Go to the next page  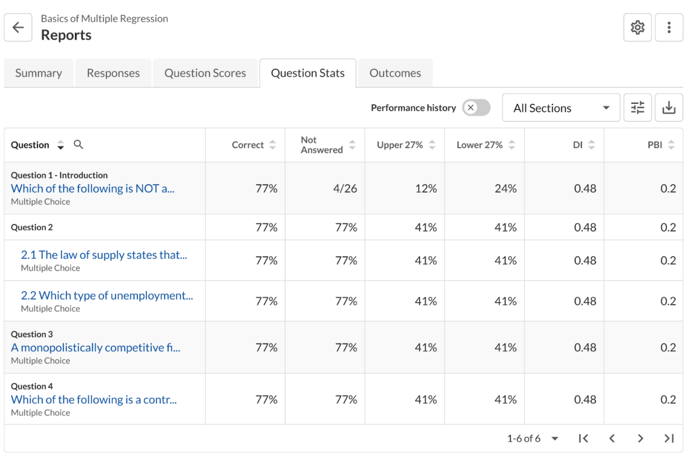(640, 438)
